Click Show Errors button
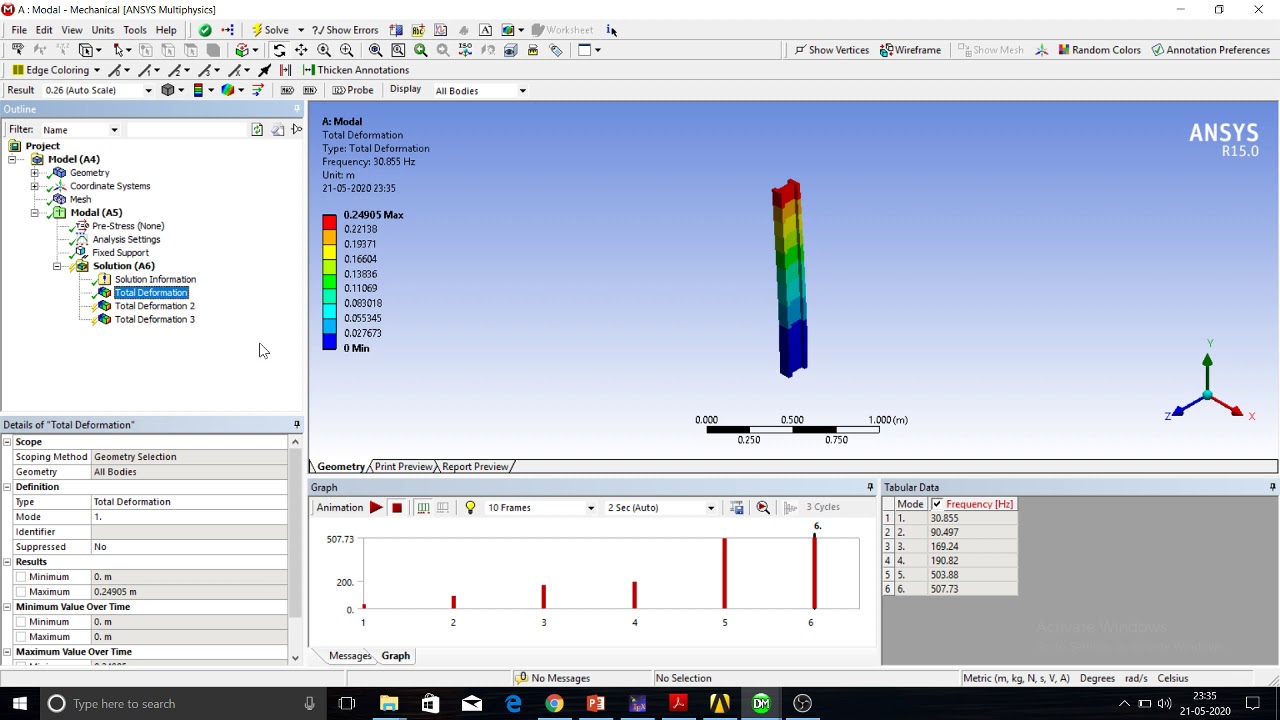The width and height of the screenshot is (1280, 720). [x=345, y=30]
